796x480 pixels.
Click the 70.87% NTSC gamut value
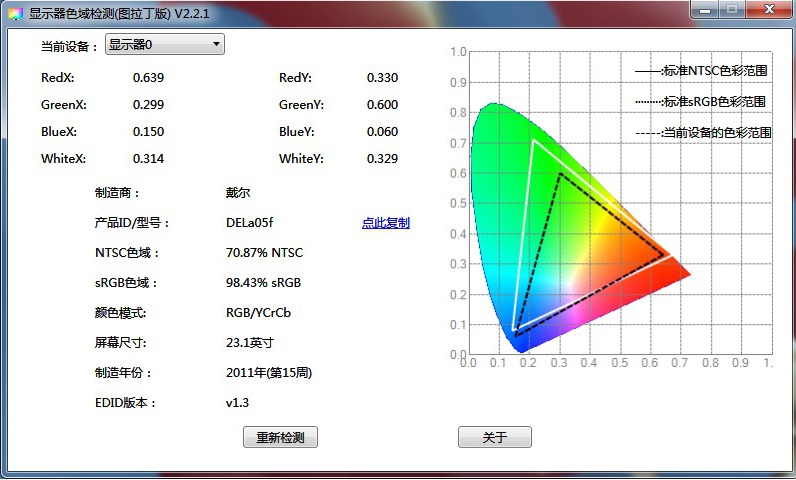pyautogui.click(x=265, y=253)
